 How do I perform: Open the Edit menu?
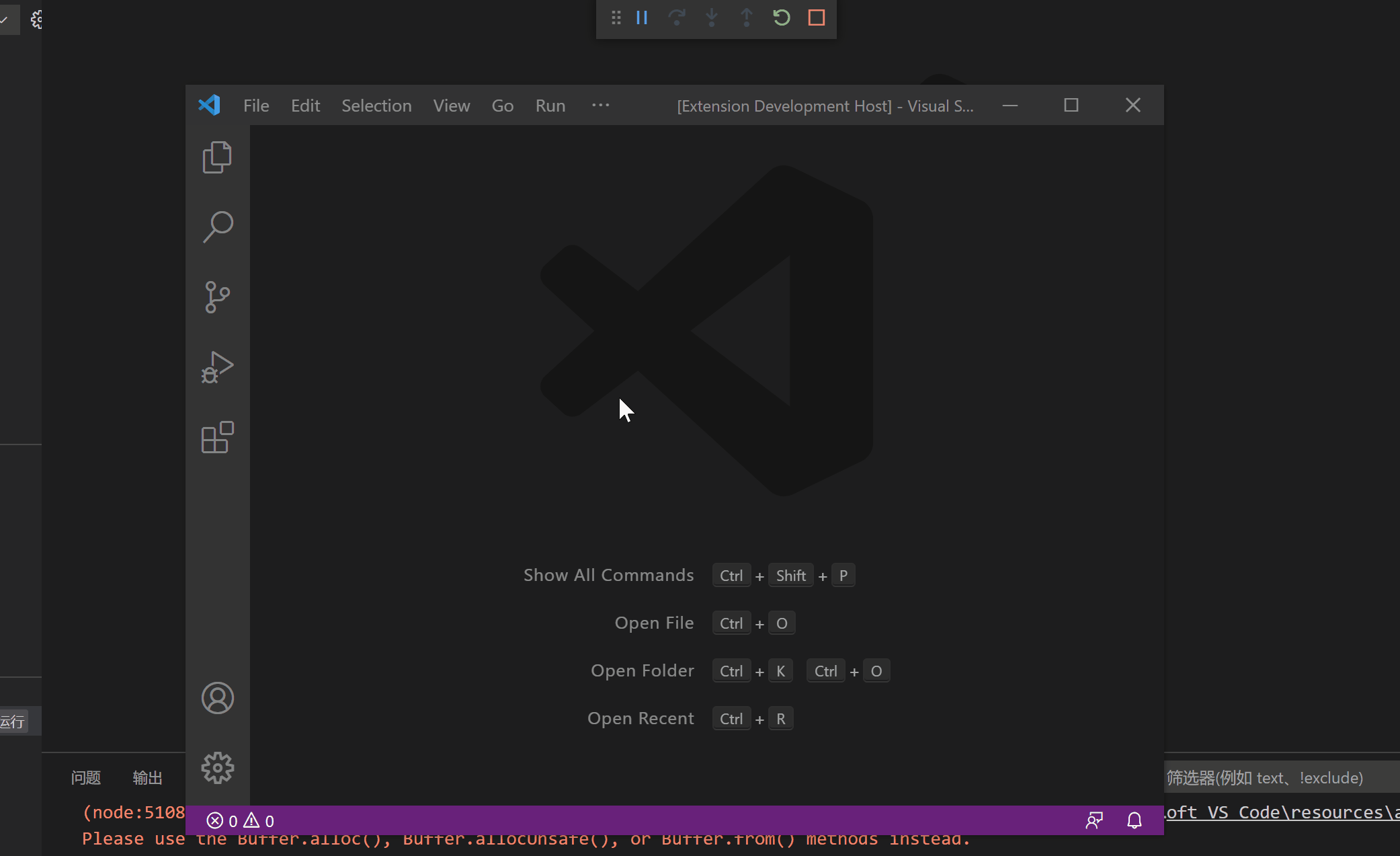[x=305, y=106]
